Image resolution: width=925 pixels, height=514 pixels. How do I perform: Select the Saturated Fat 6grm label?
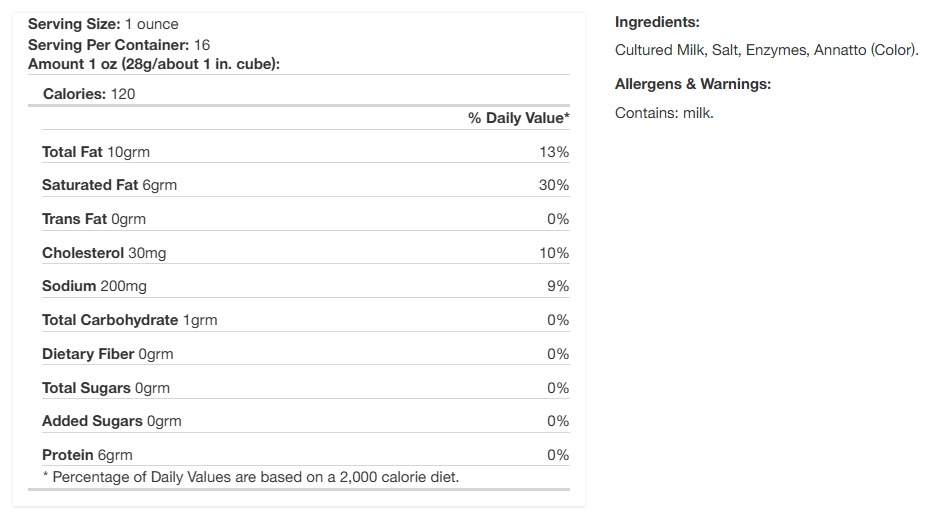[x=109, y=185]
